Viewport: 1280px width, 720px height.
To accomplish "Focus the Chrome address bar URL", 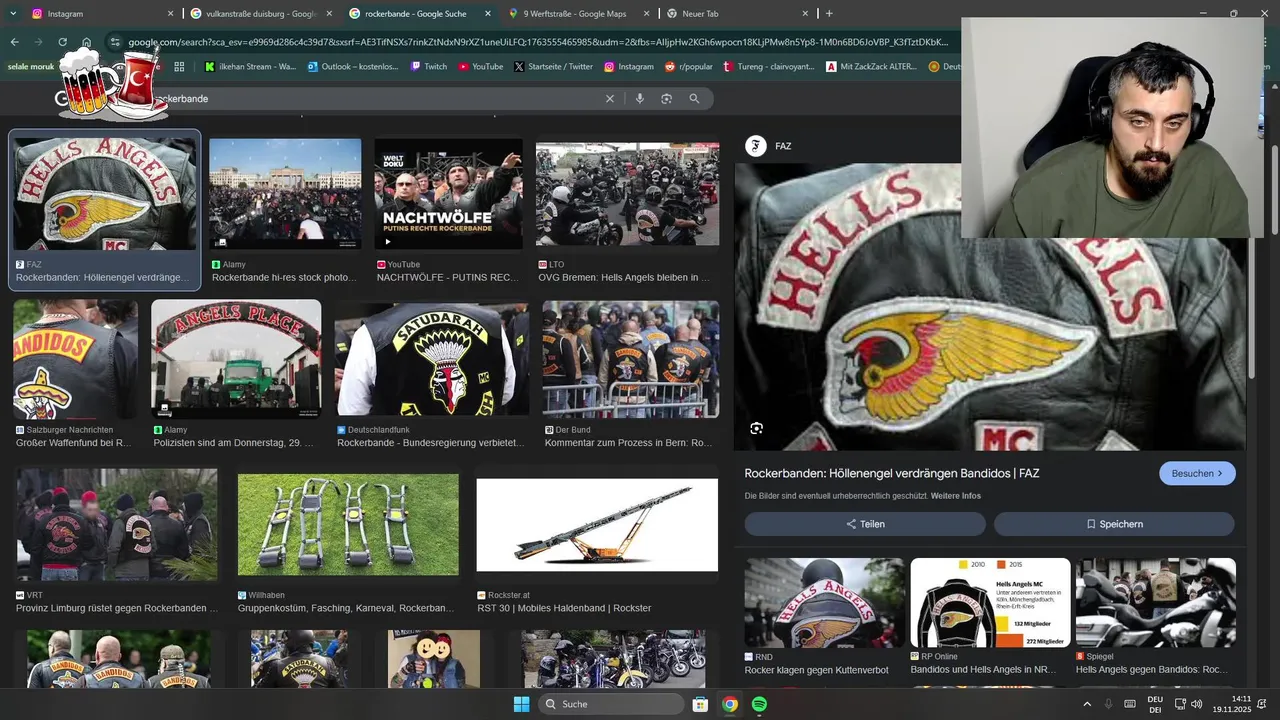I will (x=538, y=42).
